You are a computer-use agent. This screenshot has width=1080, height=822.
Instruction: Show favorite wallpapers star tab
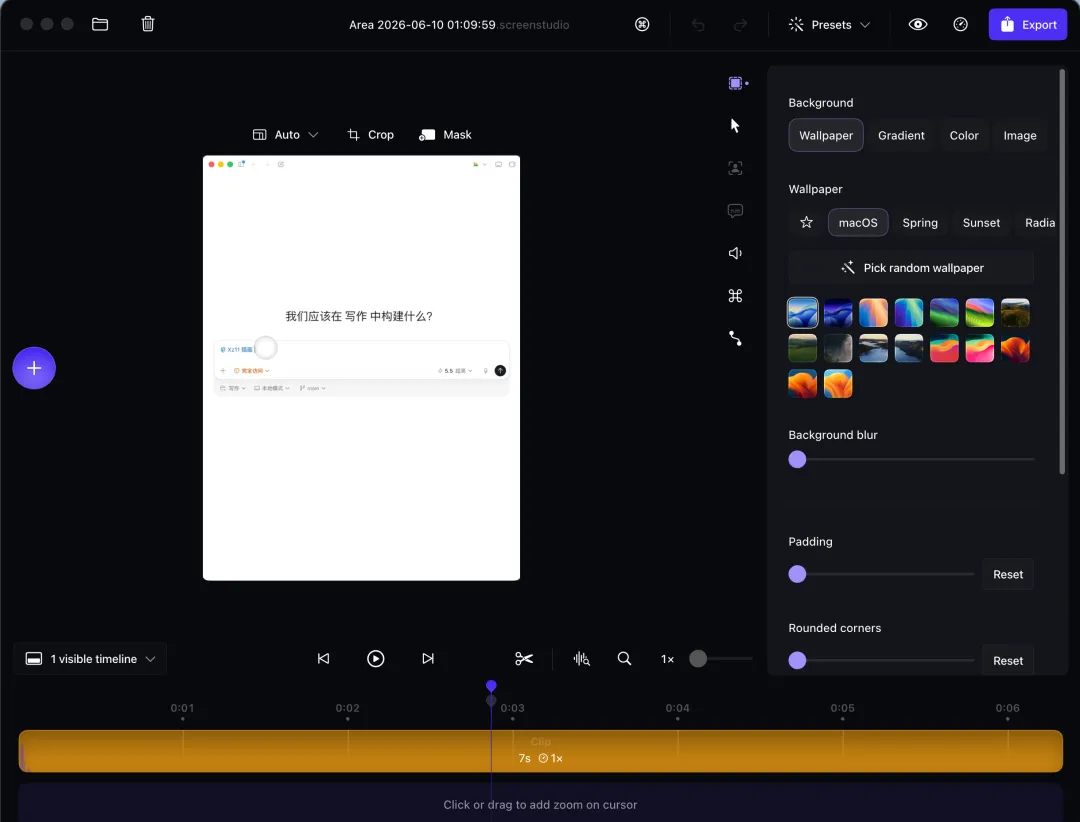pos(806,223)
